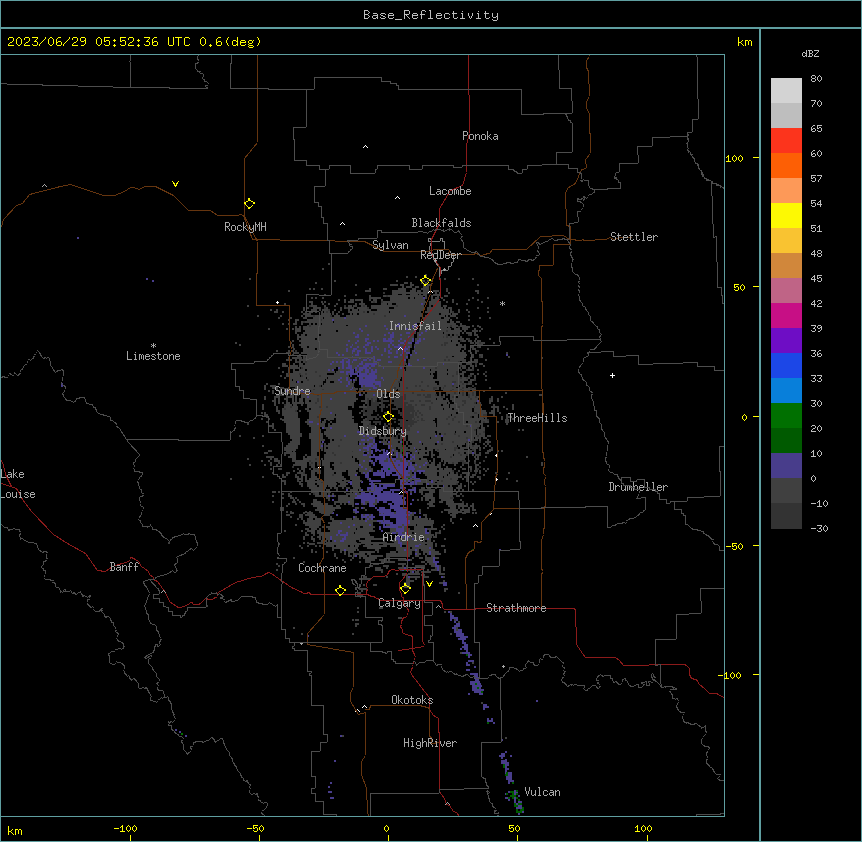862x842 pixels.
Task: Click the Strathmore label
Action: (516, 608)
